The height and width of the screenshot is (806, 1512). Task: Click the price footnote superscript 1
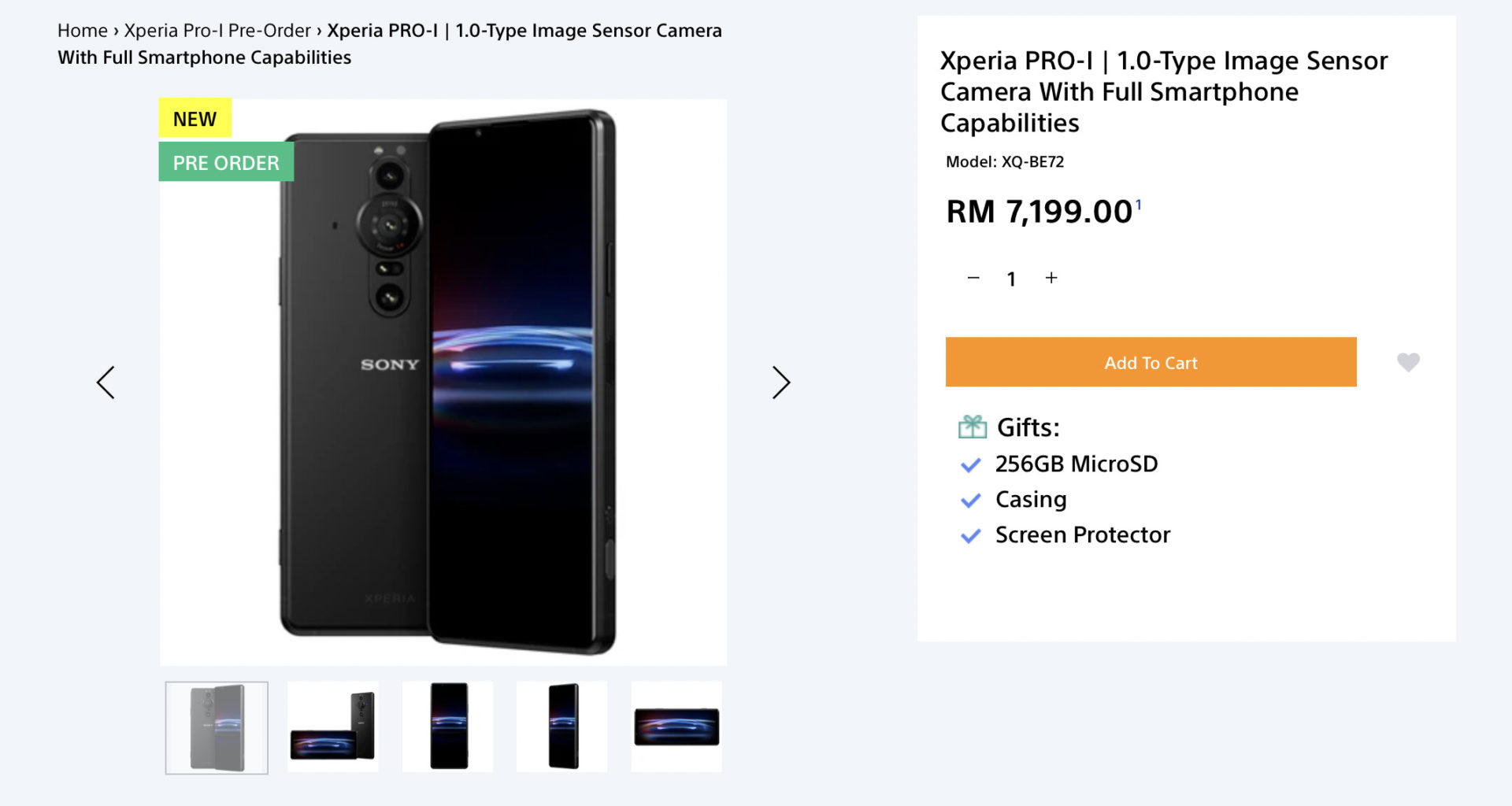1138,205
